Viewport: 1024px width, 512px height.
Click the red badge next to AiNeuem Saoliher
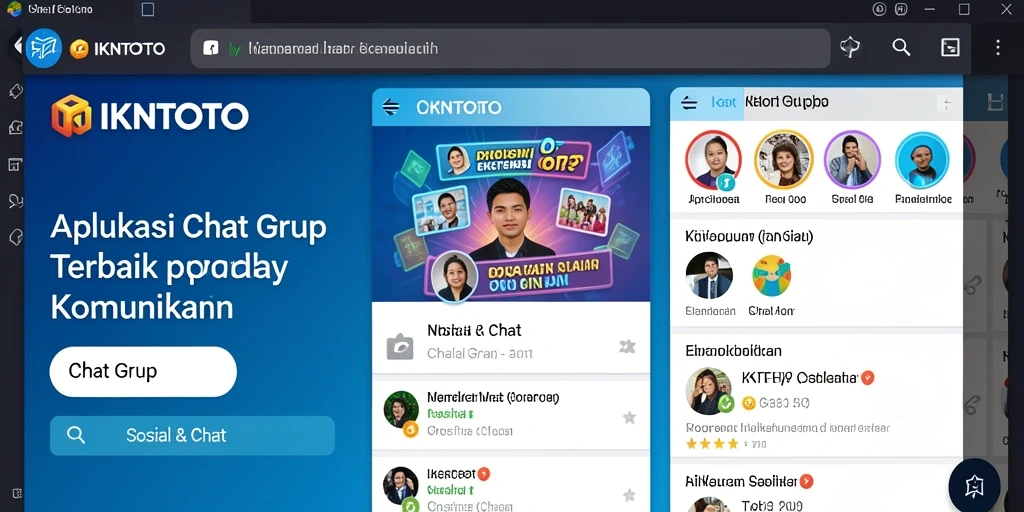(x=807, y=482)
